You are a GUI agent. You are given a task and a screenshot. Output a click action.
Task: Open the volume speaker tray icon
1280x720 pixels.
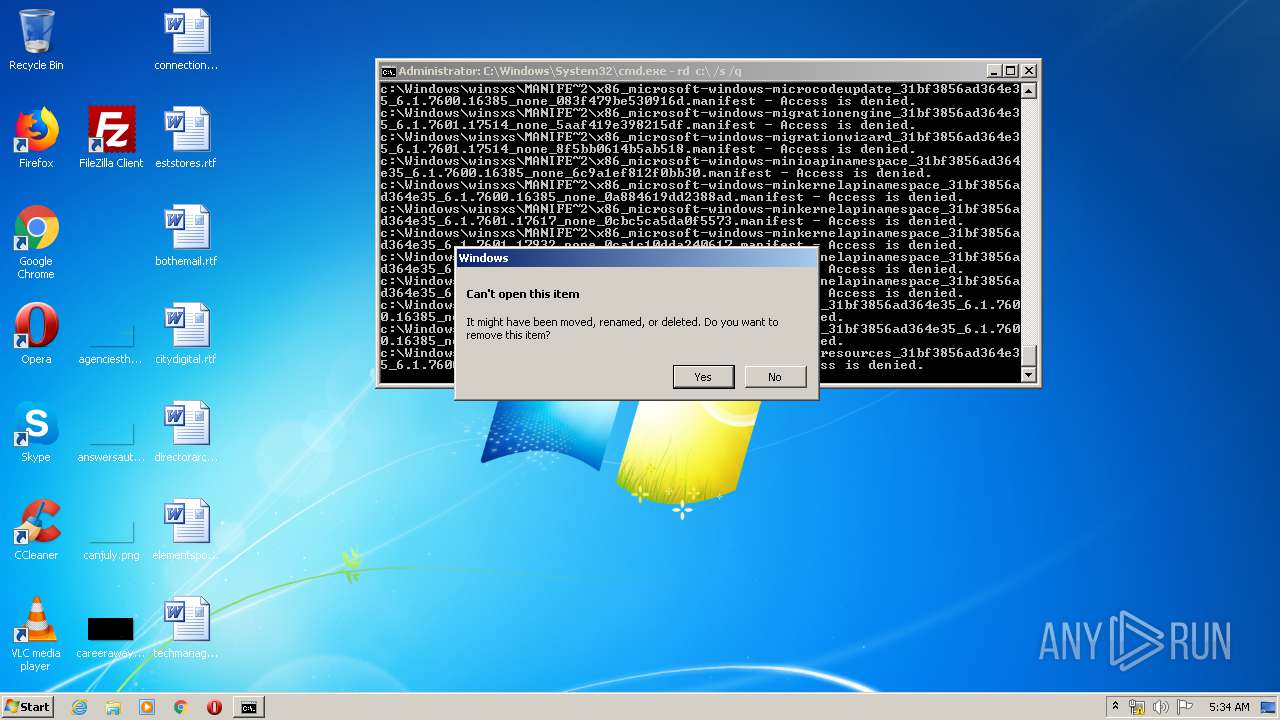1161,707
